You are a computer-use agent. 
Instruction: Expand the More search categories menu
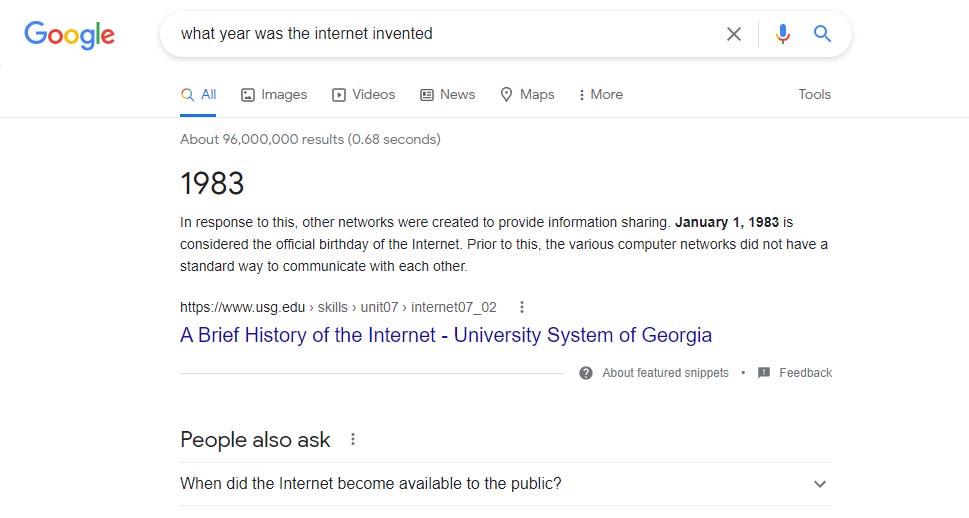click(600, 94)
